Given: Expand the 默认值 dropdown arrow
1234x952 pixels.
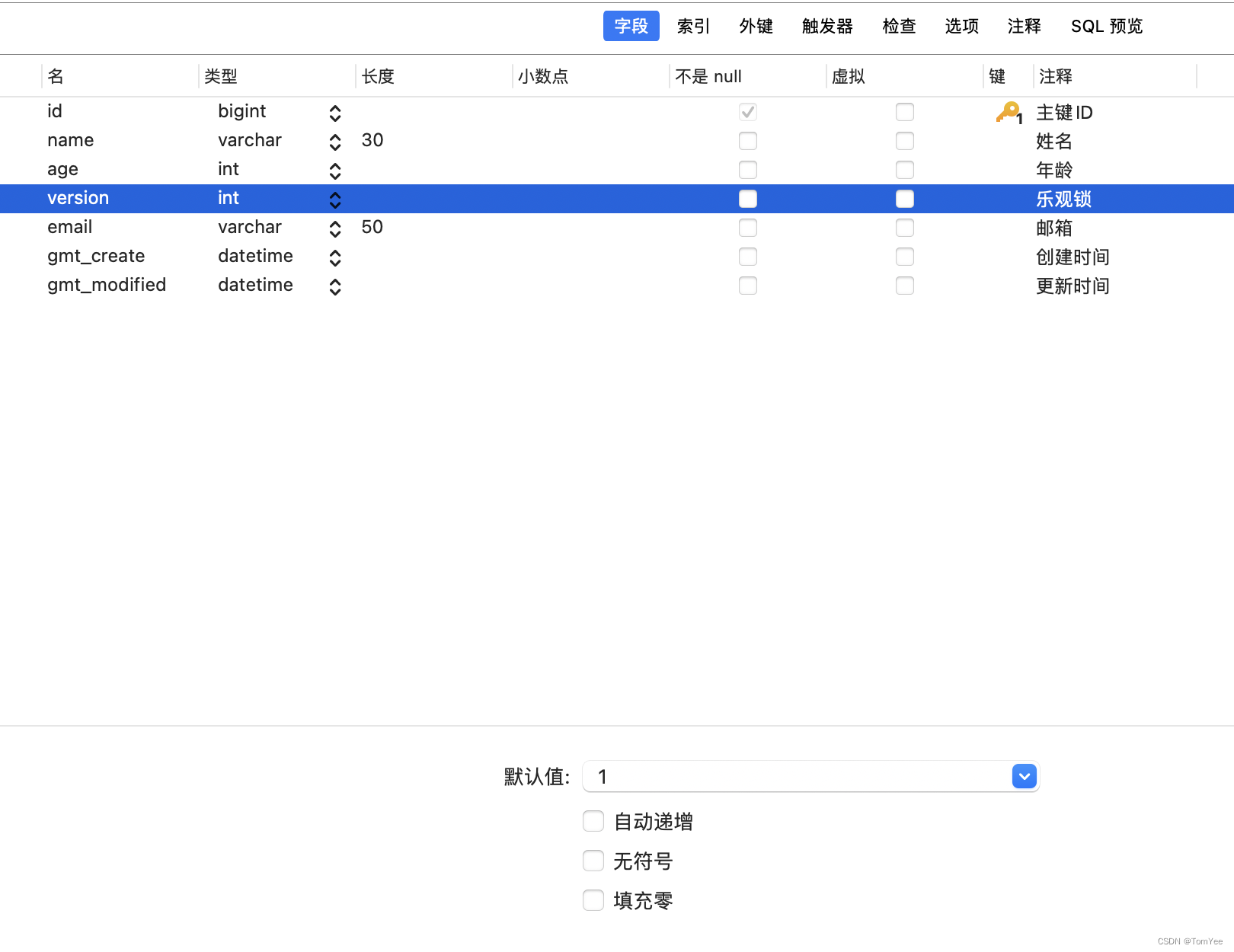Looking at the screenshot, I should (1025, 776).
